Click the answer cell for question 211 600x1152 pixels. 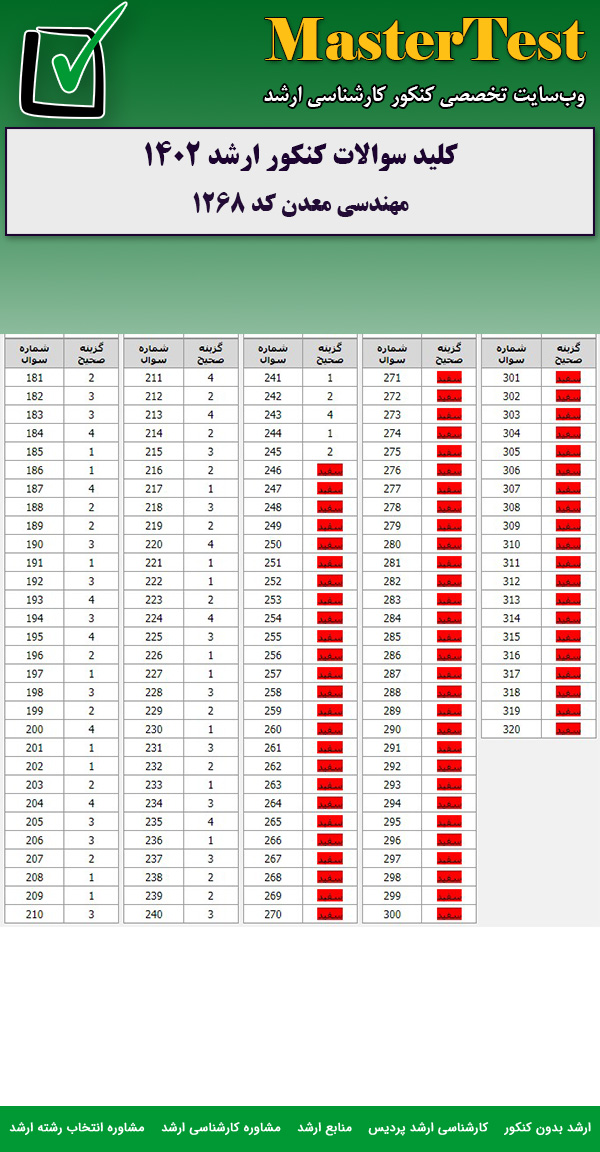[x=210, y=378]
